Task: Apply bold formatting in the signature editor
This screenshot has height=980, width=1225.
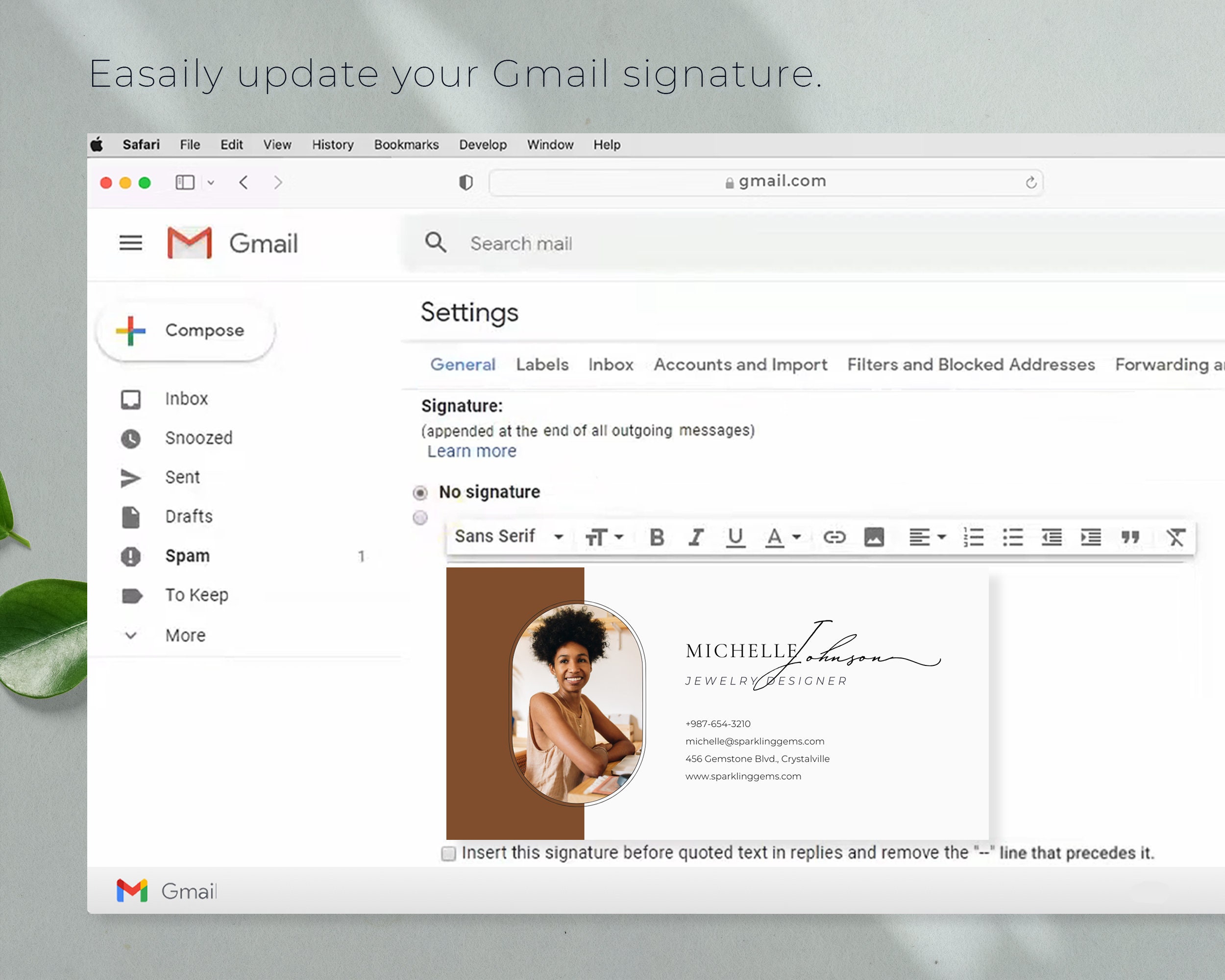Action: pos(658,538)
